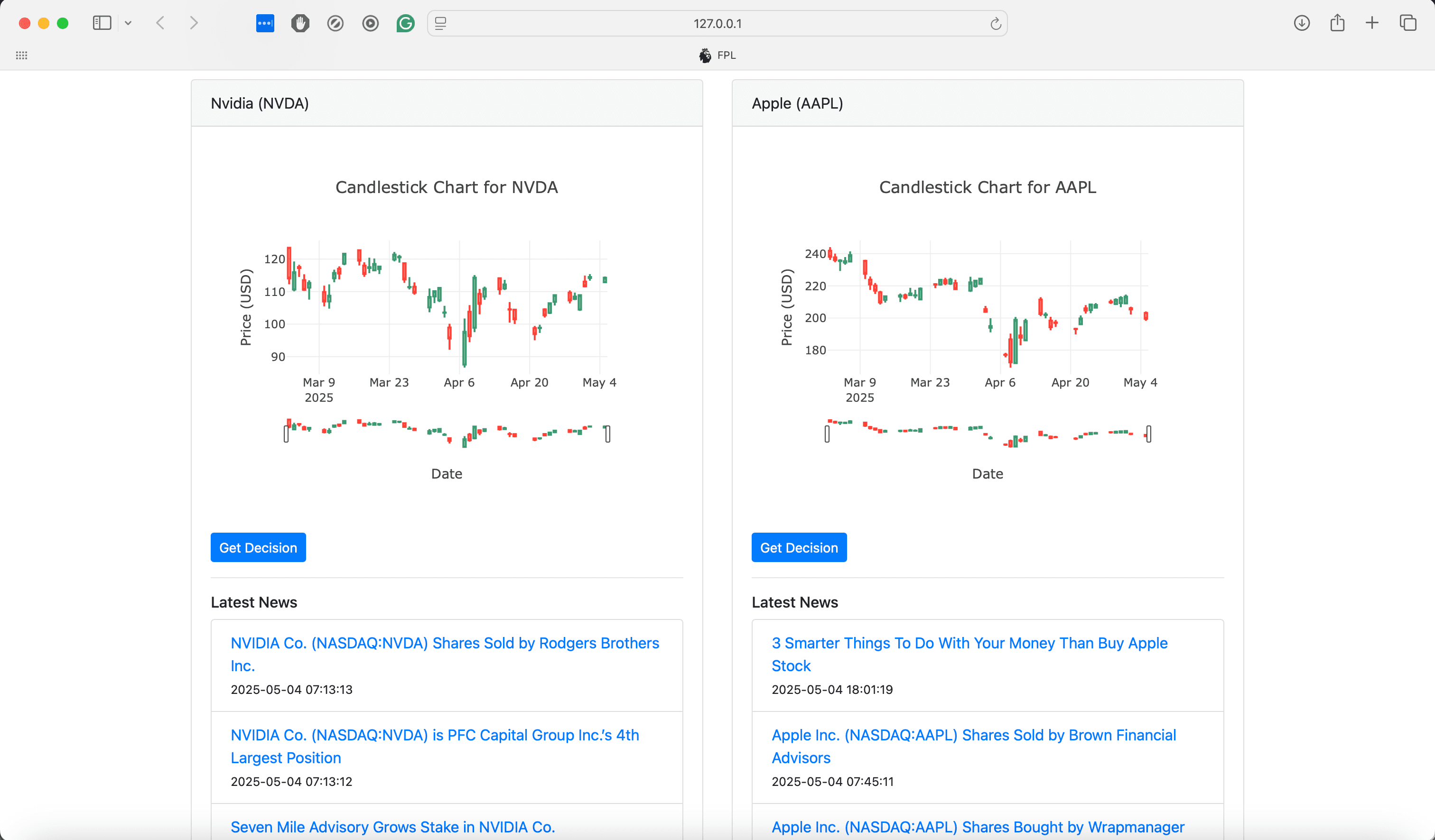The image size is (1435, 840).
Task: Select the FPL tab
Action: [717, 55]
